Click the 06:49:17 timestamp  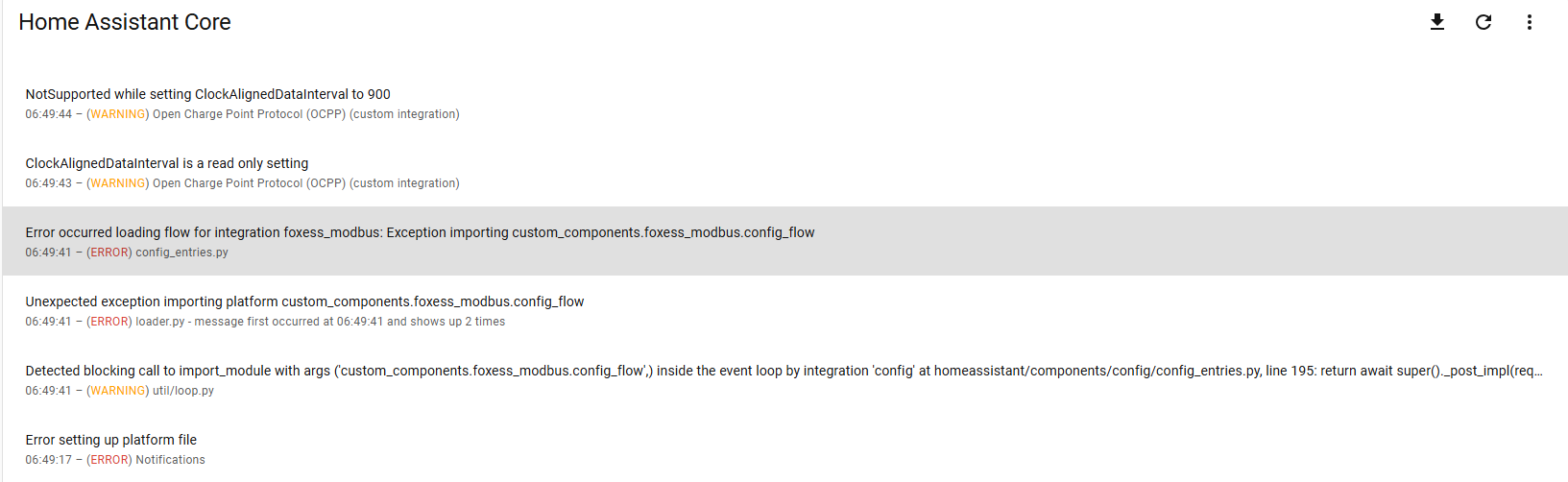pos(49,460)
